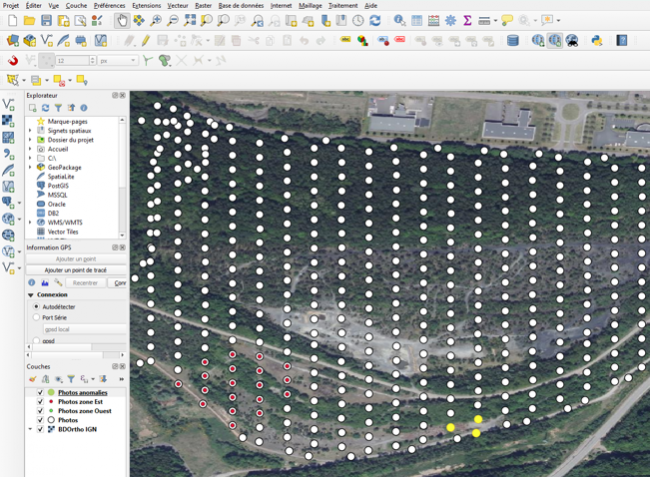Filter the legend in the Couches panel

[71, 379]
